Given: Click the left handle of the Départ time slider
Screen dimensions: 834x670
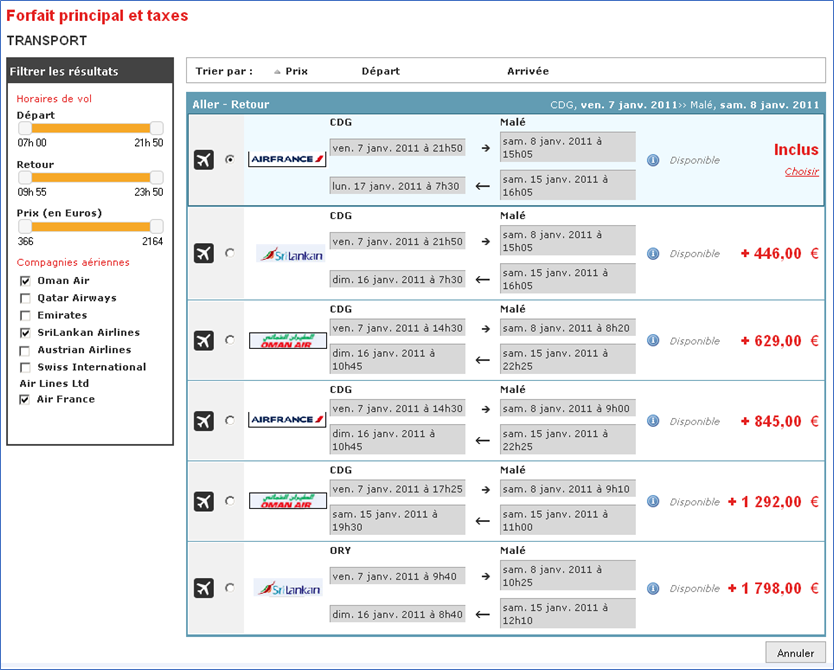Looking at the screenshot, I should point(24,128).
